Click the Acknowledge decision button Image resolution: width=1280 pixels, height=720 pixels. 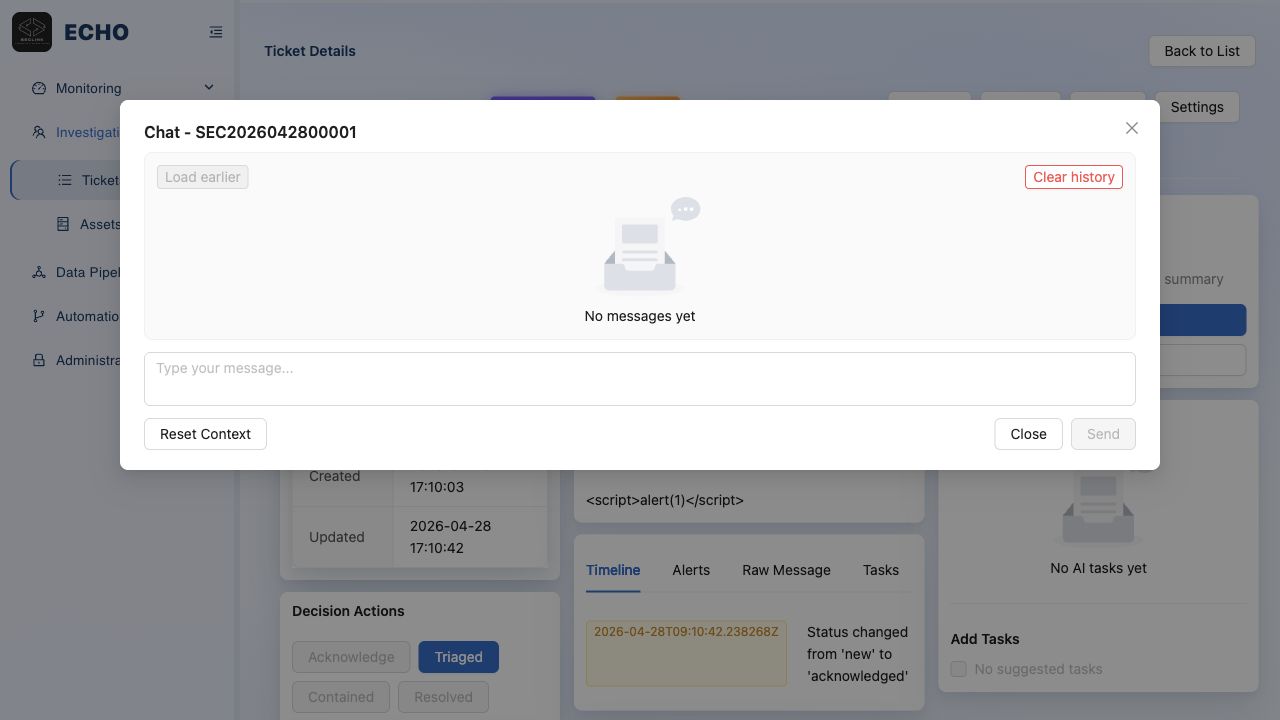point(351,657)
